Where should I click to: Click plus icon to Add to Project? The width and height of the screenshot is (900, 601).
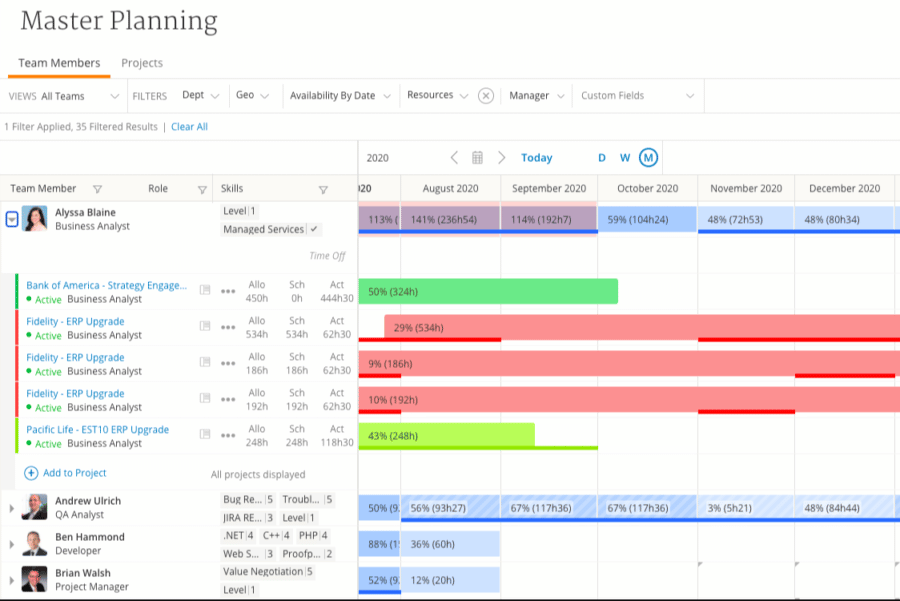click(31, 473)
